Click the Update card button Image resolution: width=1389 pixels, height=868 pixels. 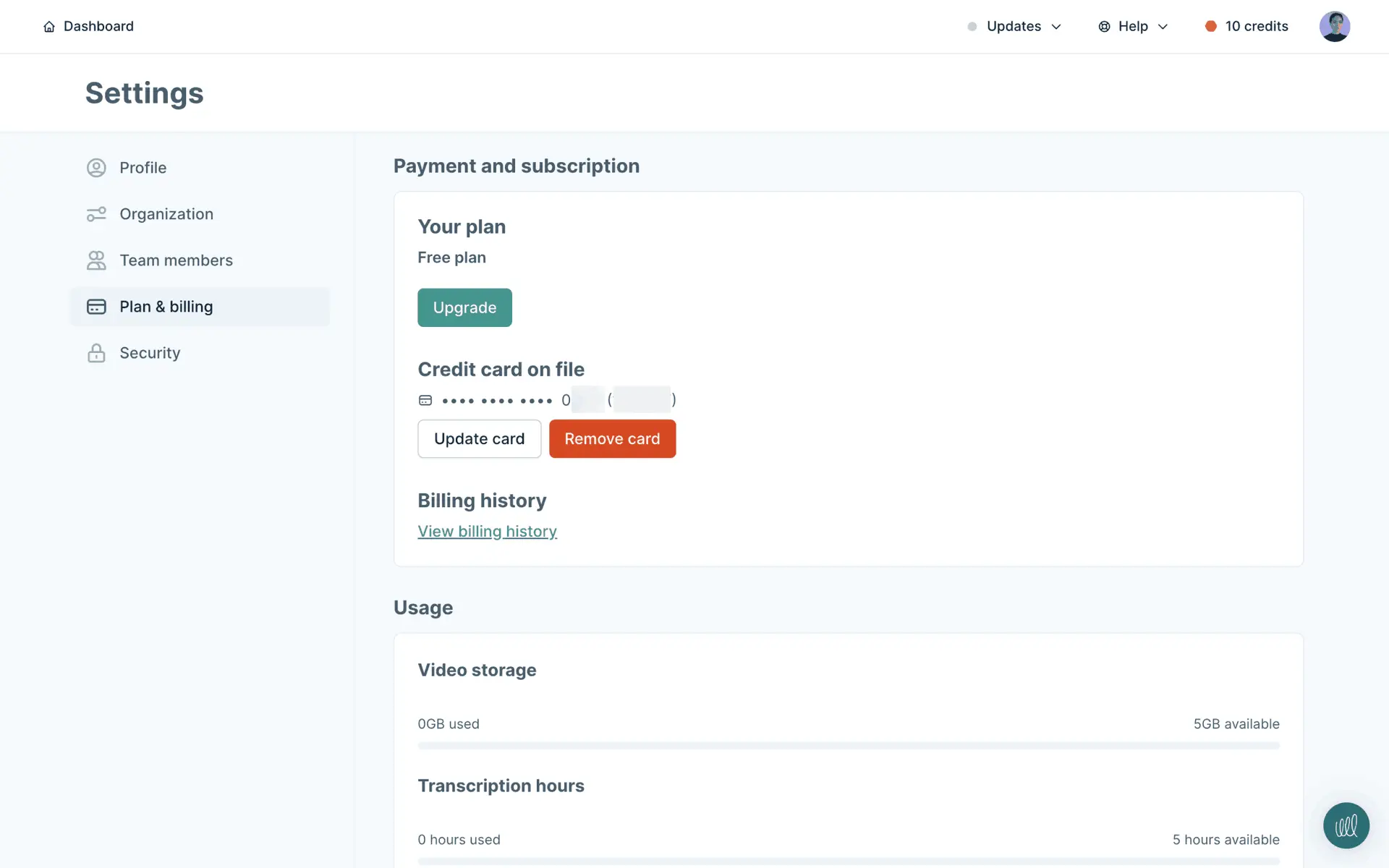click(479, 439)
